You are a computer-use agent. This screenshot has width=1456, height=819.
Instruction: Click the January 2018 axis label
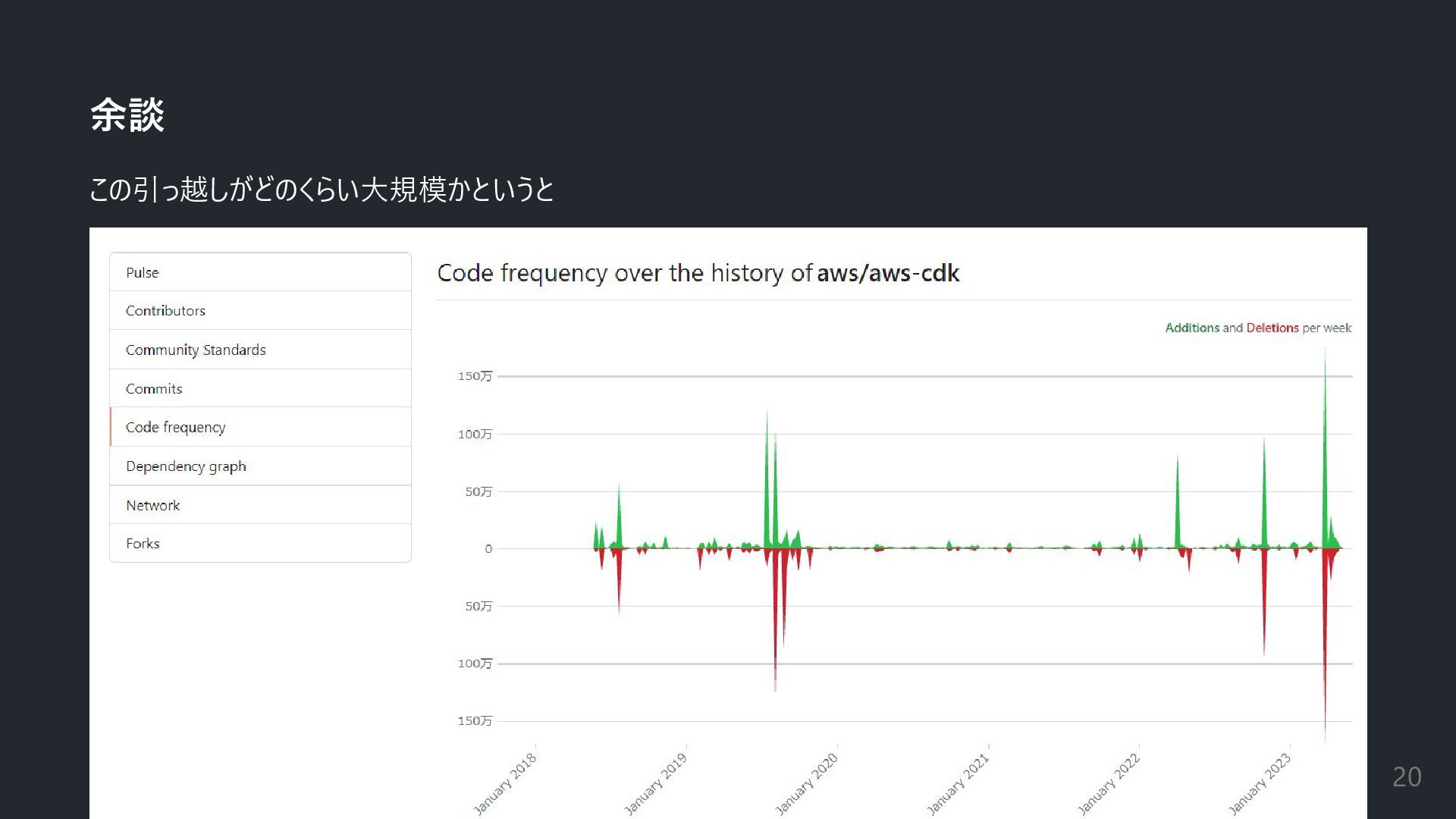coord(505,783)
